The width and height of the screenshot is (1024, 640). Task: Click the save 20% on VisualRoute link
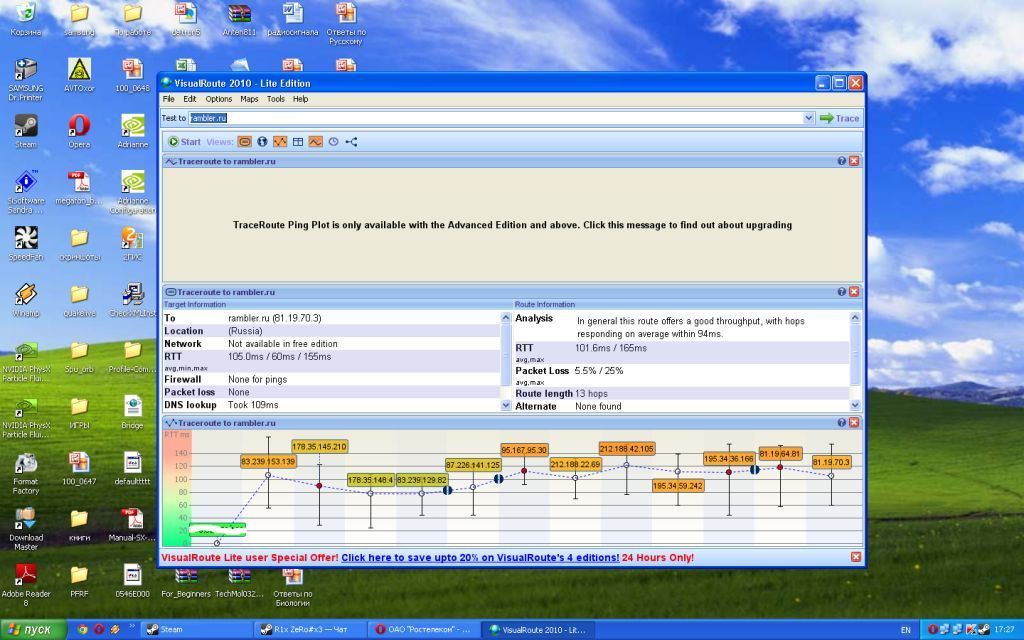pos(479,557)
